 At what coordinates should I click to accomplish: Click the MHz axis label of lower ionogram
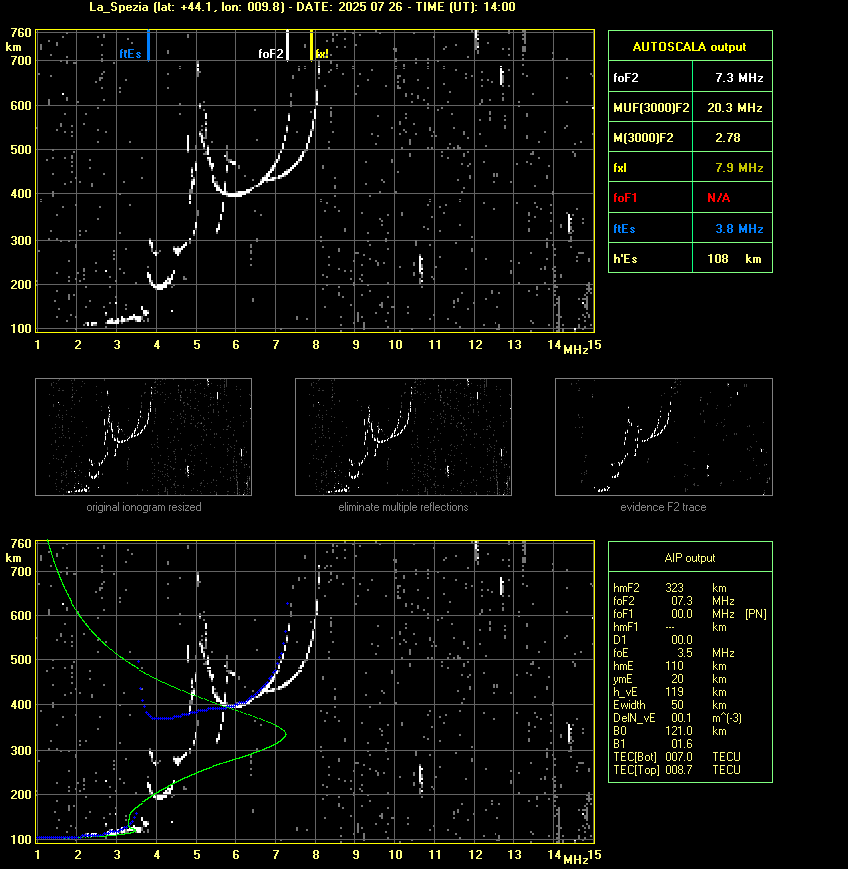(575, 860)
